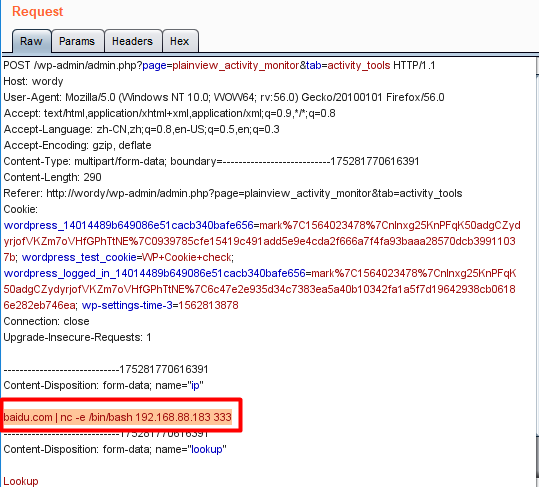Click the wordpress_test_cookie parameter name

point(79,257)
